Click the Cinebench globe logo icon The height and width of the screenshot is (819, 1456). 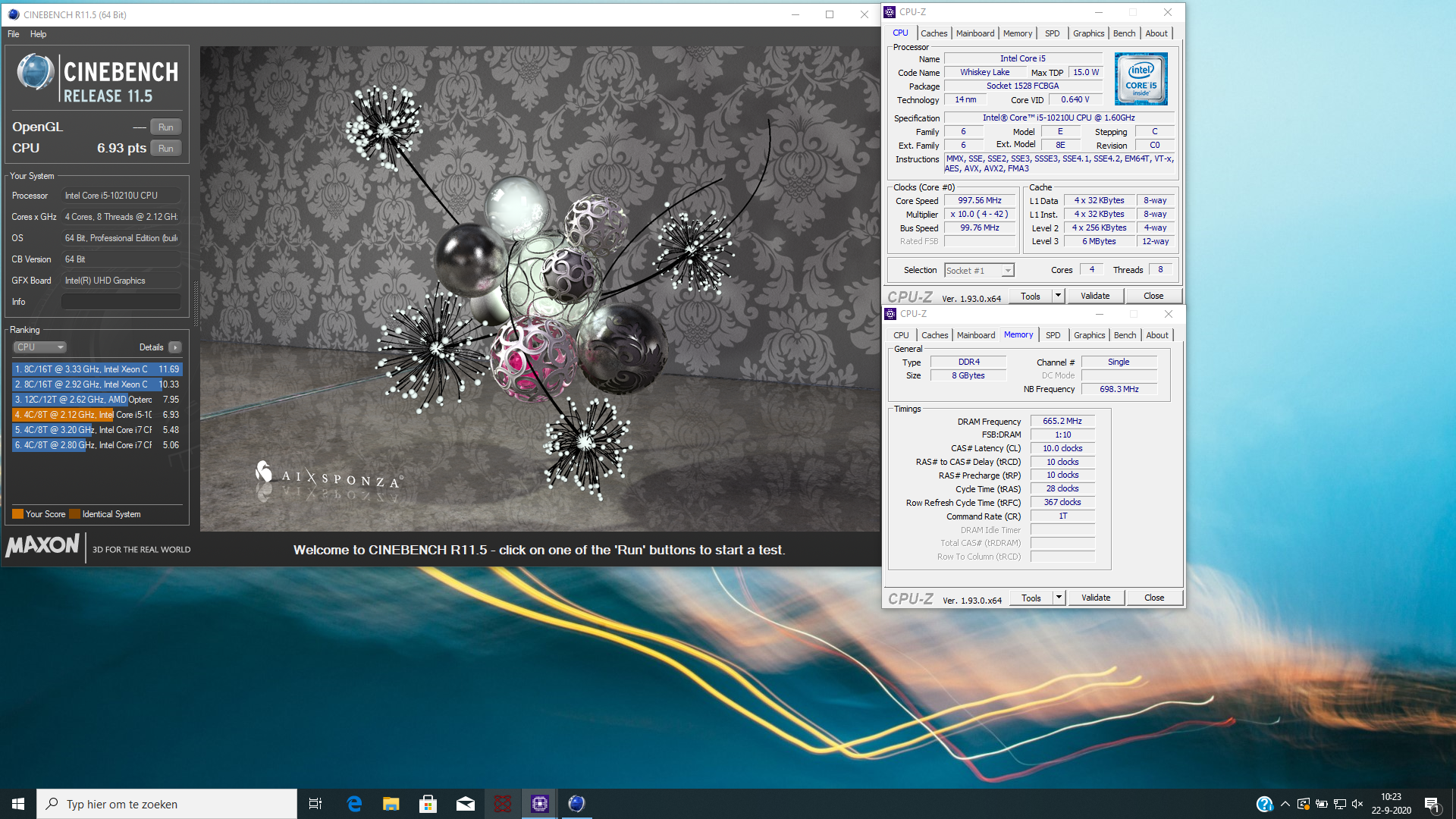click(35, 73)
